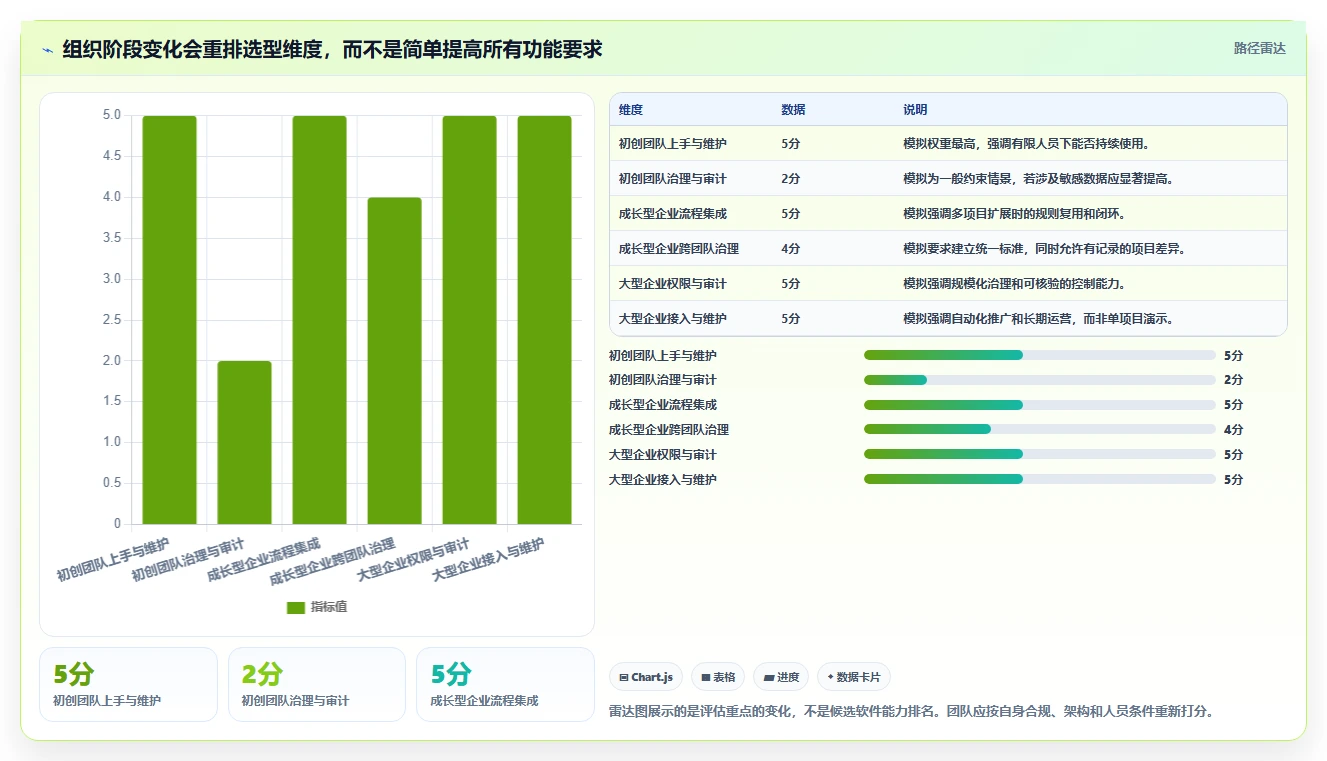Click the y-axis label 5.0
Image resolution: width=1327 pixels, height=761 pixels.
[112, 116]
